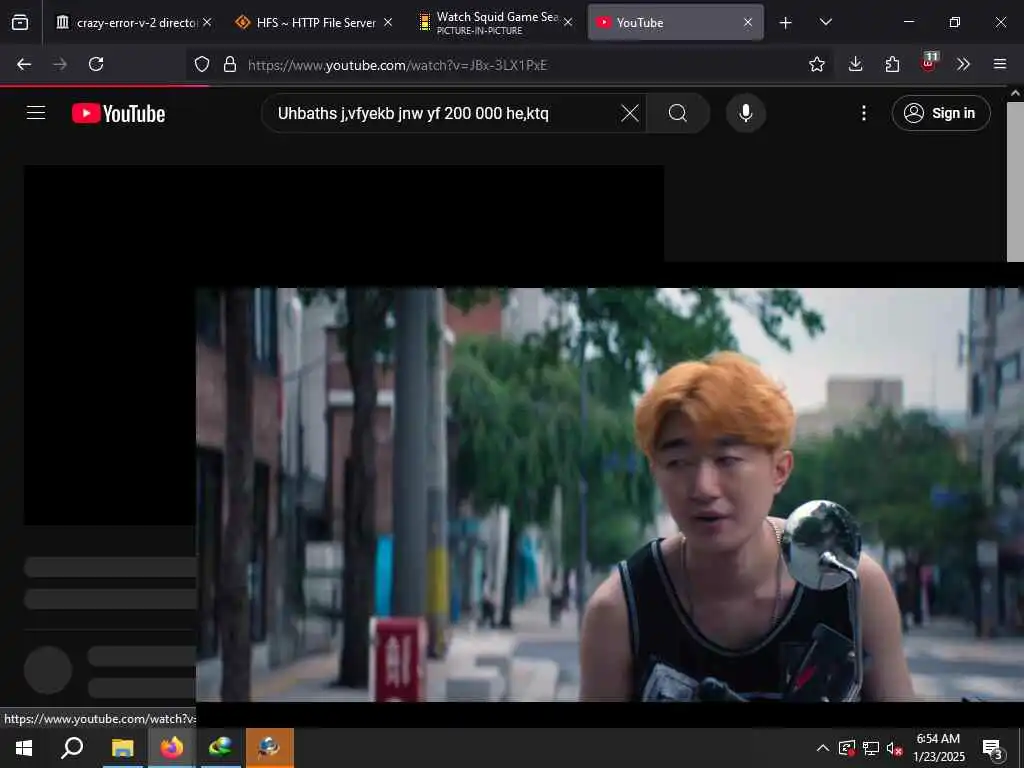Viewport: 1024px width, 768px height.
Task: Open the clock showing 6:54 AM
Action: pyautogui.click(x=938, y=748)
